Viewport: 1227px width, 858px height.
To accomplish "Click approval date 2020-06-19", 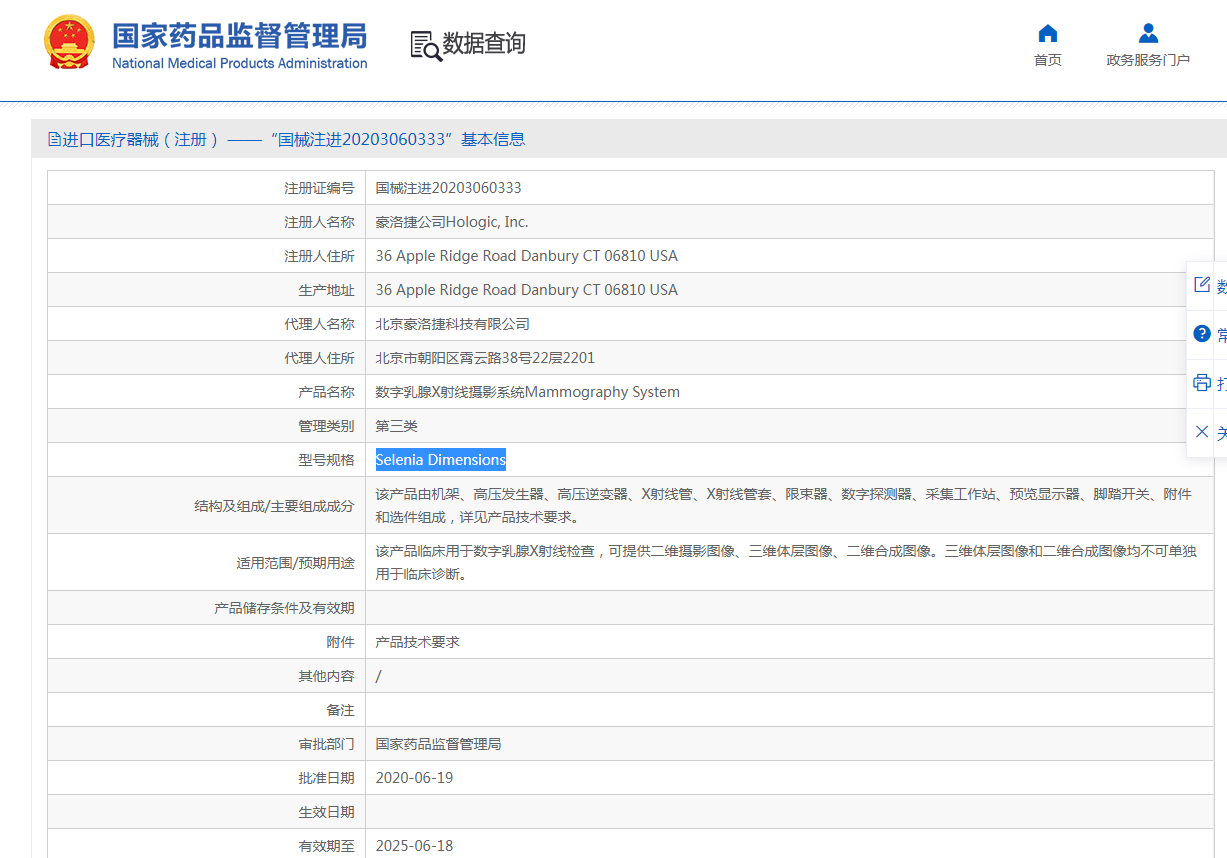I will (x=414, y=778).
